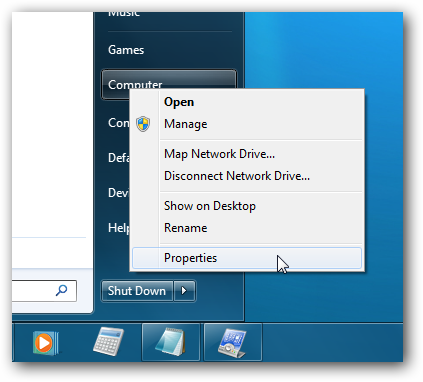
Task: Click the search magnifier icon
Action: 61,291
